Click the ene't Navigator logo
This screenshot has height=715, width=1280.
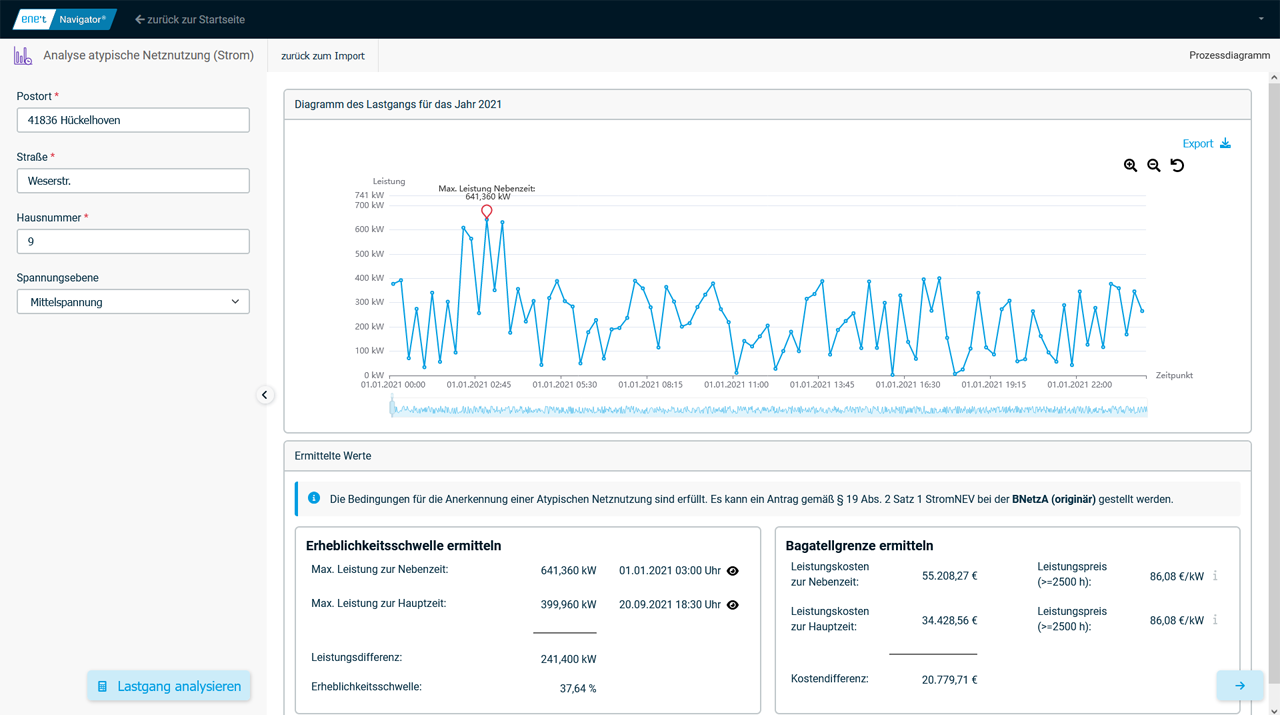[65, 19]
